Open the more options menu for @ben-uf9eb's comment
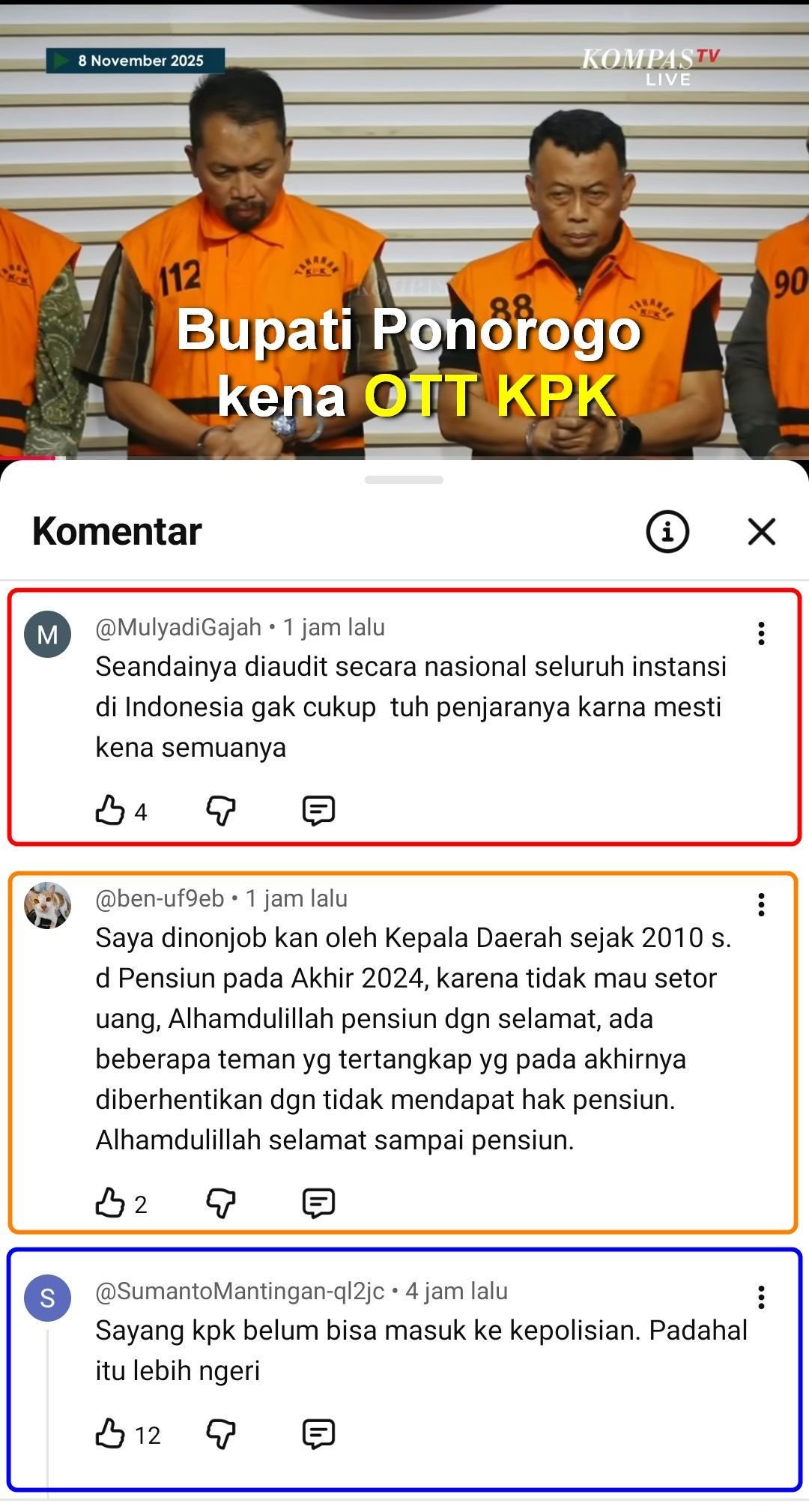The width and height of the screenshot is (809, 1512). [x=761, y=905]
